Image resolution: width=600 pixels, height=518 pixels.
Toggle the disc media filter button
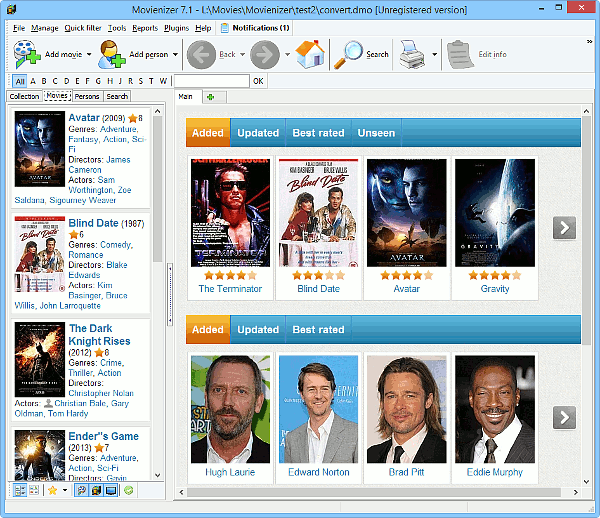click(81, 490)
